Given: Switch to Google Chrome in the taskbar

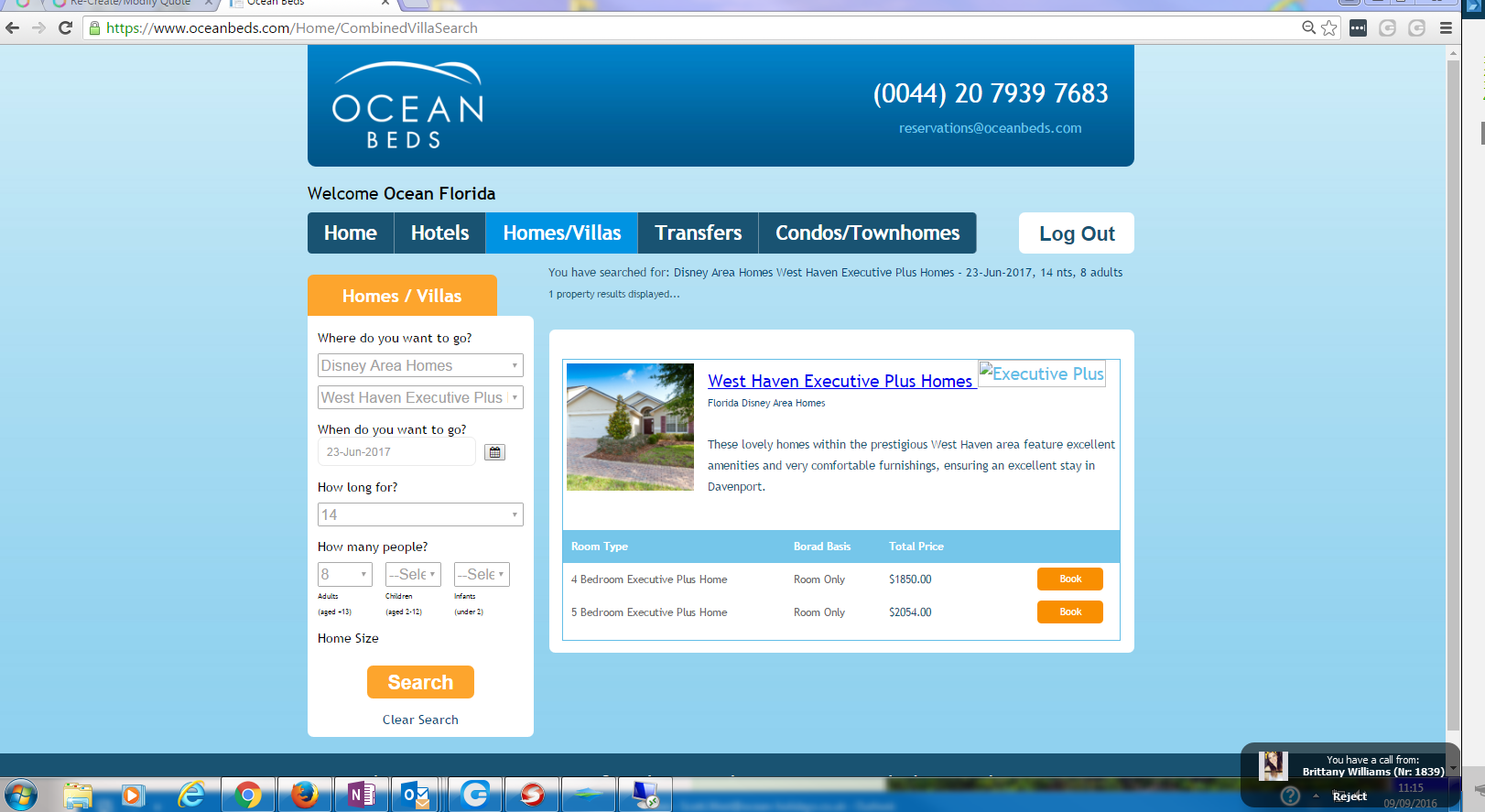Looking at the screenshot, I should [x=247, y=795].
